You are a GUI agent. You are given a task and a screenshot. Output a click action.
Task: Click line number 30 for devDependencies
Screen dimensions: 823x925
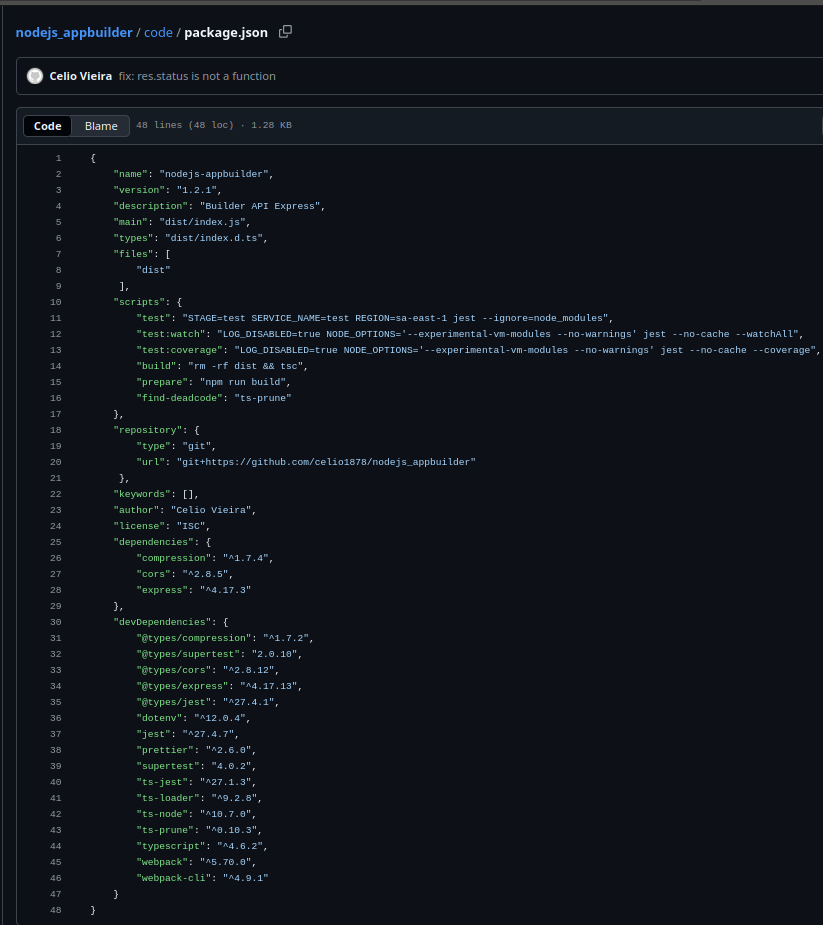pos(56,622)
